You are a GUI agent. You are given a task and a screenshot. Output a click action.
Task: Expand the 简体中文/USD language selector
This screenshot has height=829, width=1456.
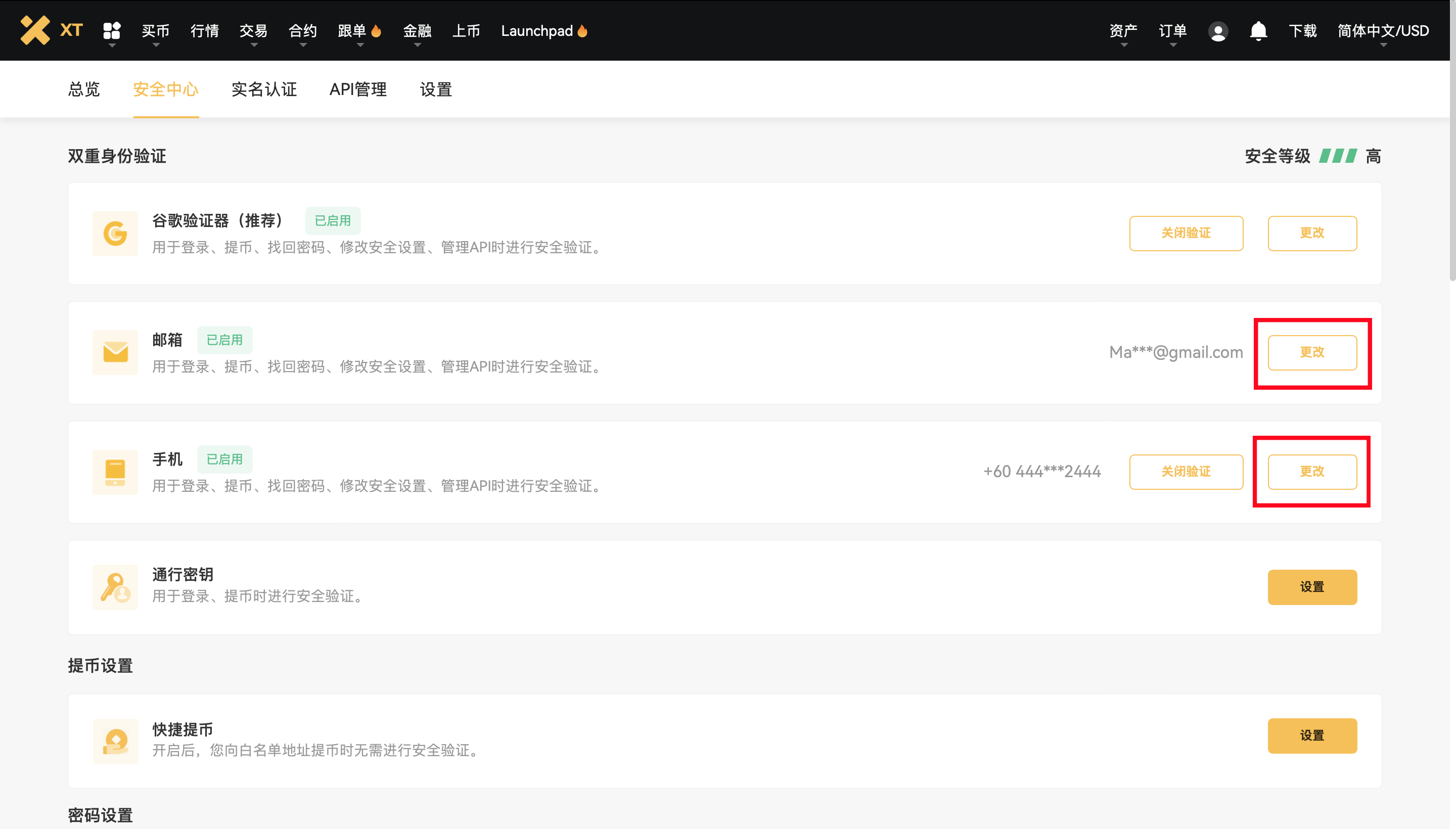coord(1383,31)
